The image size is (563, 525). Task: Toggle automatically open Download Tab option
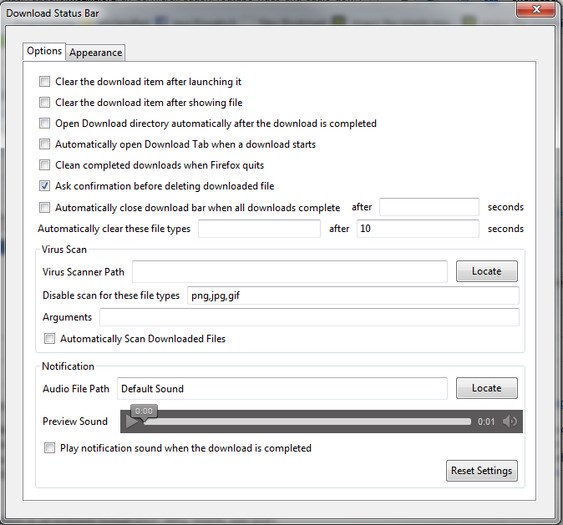pyautogui.click(x=45, y=144)
